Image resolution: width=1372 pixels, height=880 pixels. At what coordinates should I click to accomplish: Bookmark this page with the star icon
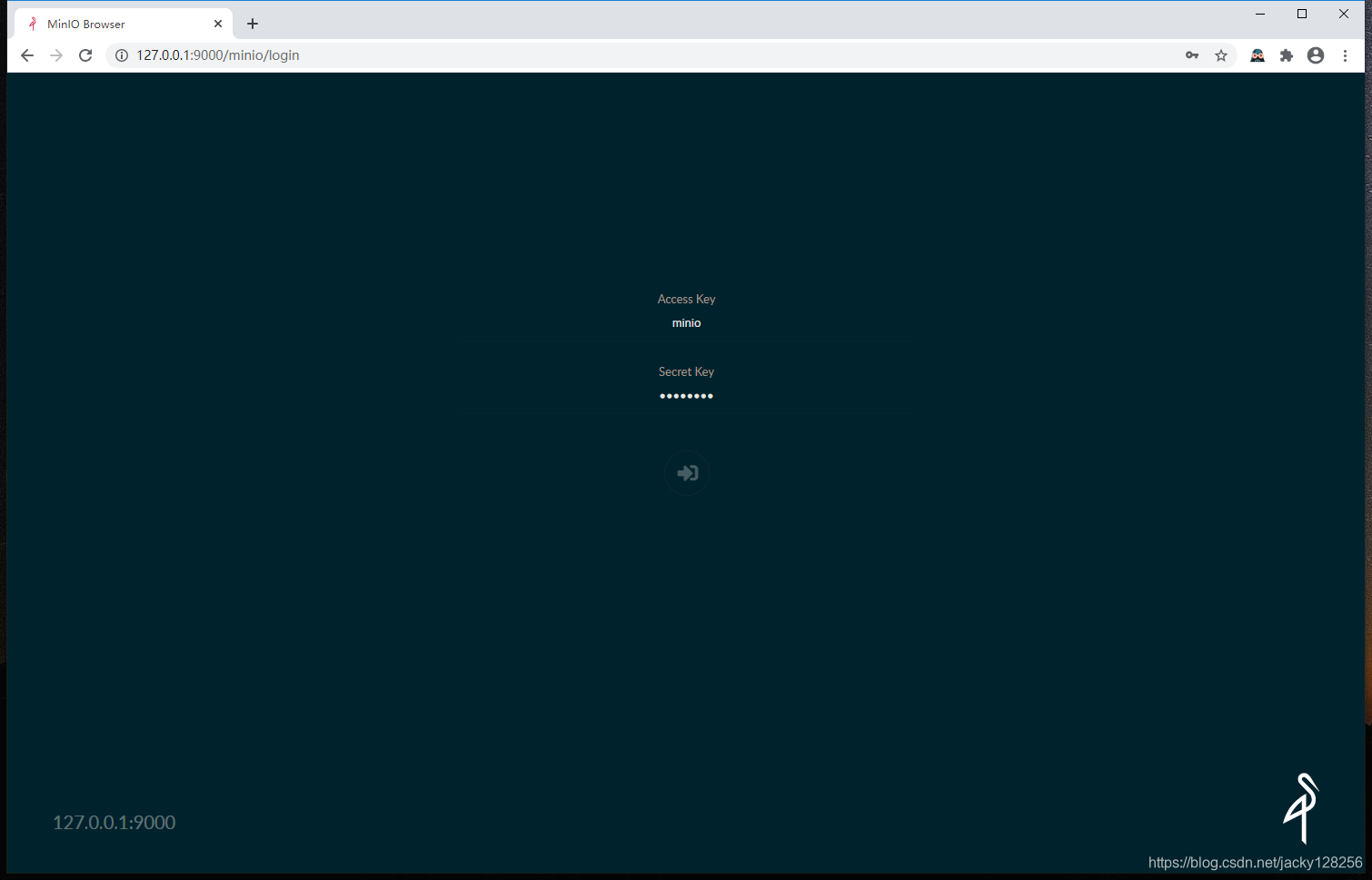[x=1221, y=55]
